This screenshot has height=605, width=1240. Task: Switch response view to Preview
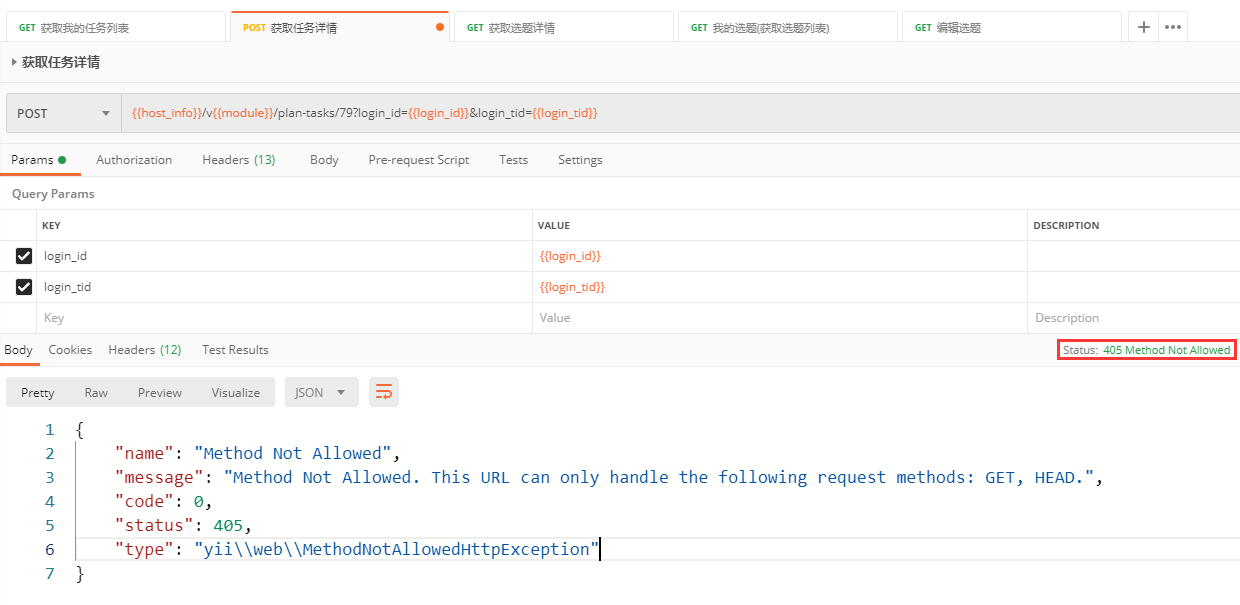160,393
